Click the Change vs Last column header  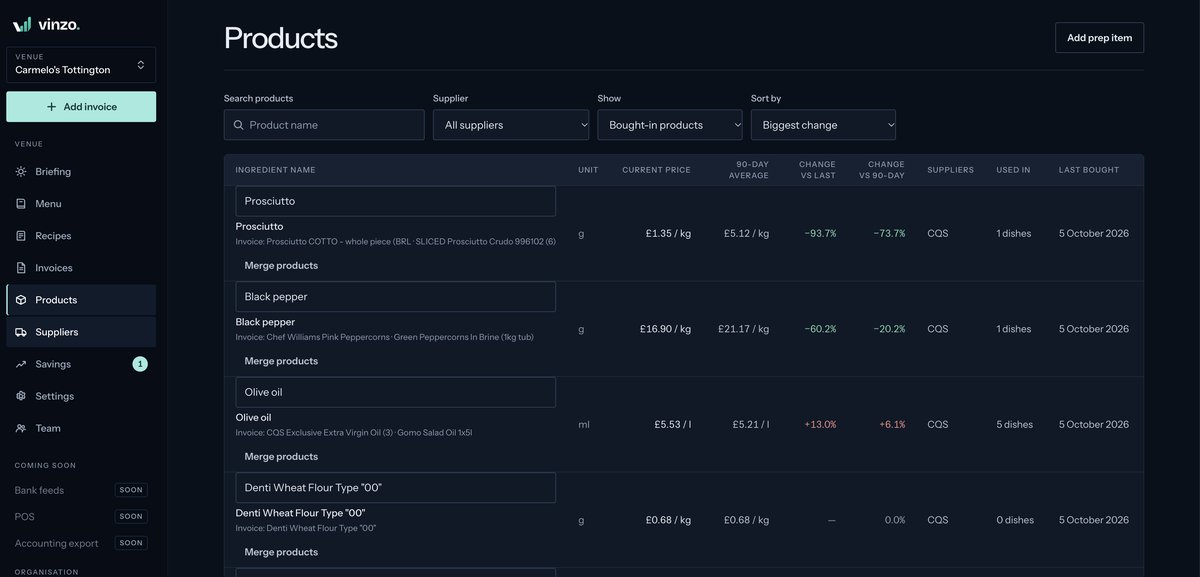click(817, 170)
